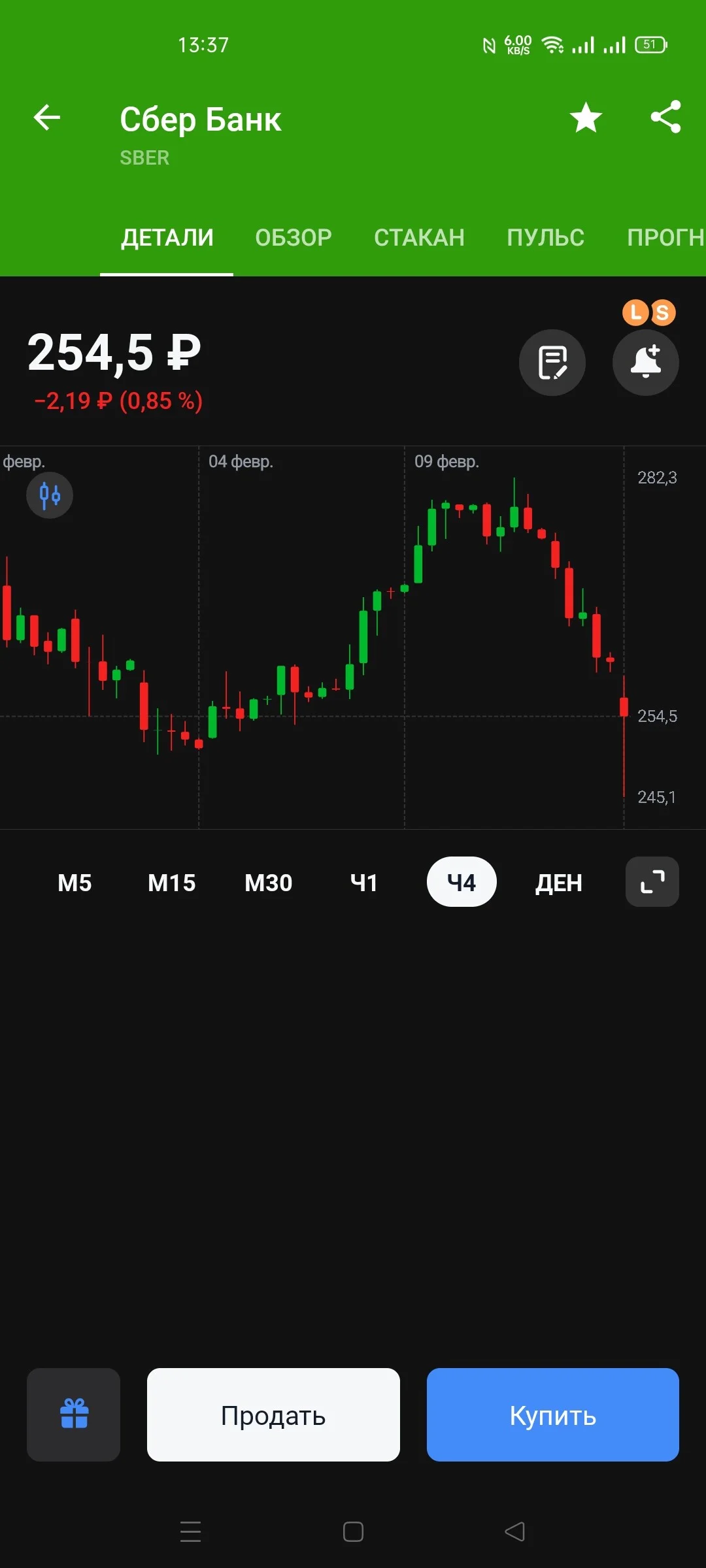Add a price alert with the bell icon

click(x=646, y=363)
